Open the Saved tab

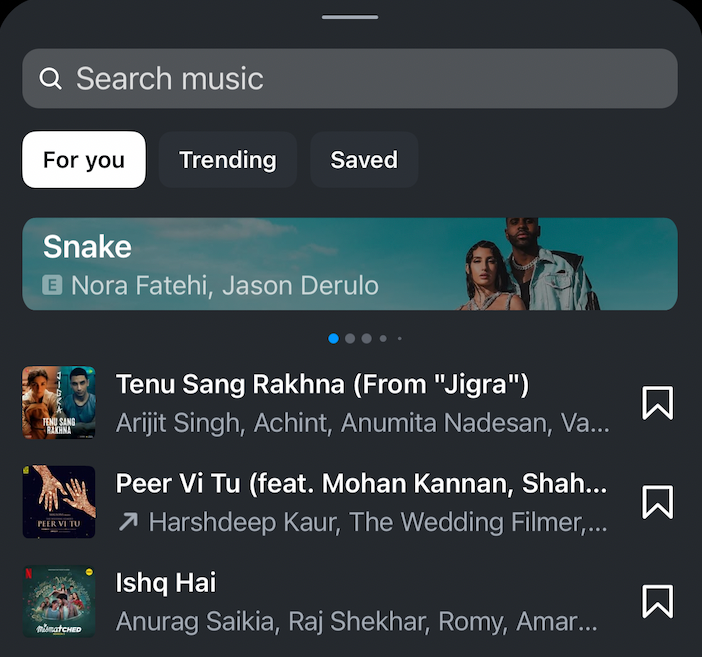point(364,160)
